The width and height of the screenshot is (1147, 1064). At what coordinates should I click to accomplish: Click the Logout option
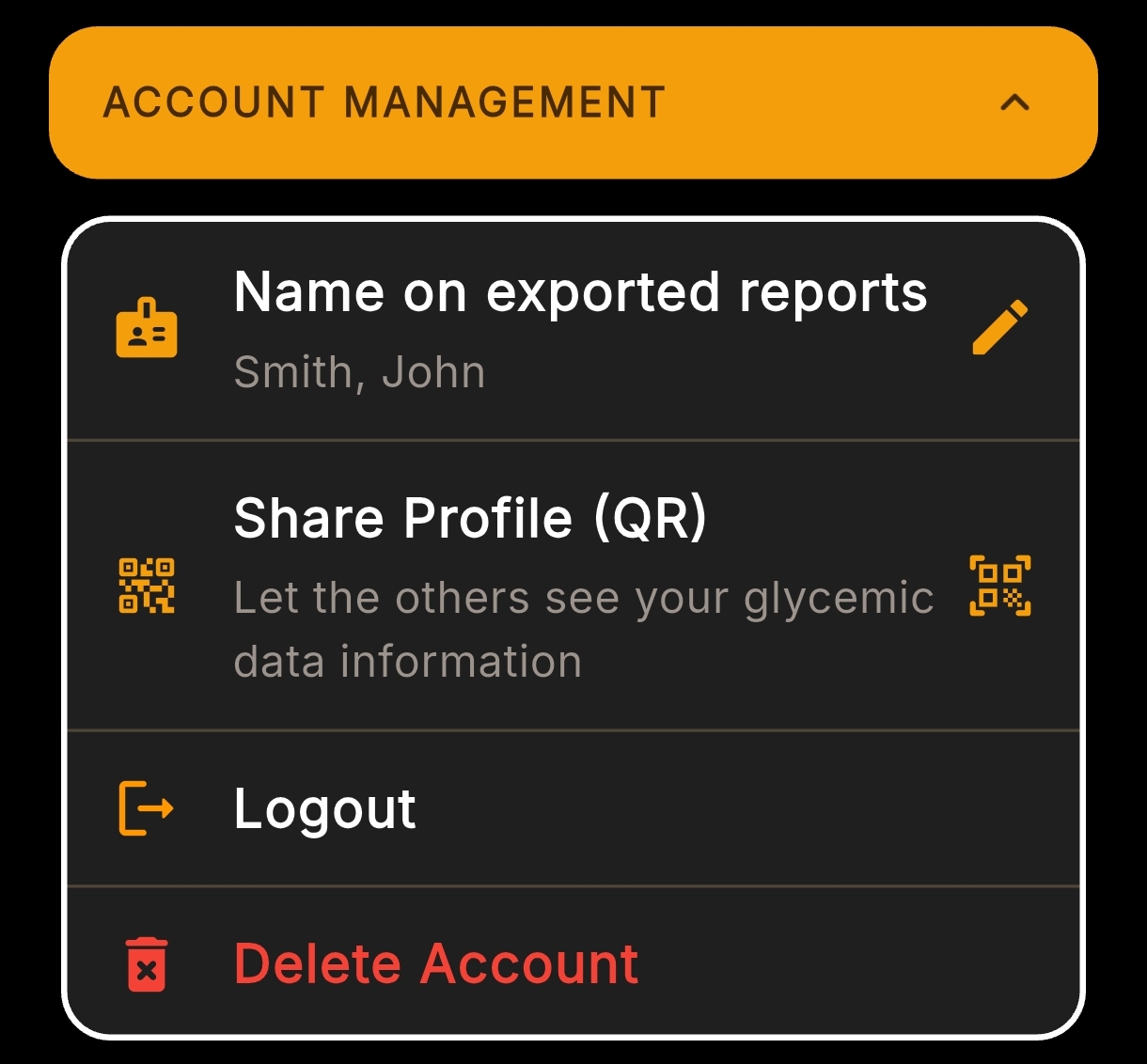pos(324,806)
